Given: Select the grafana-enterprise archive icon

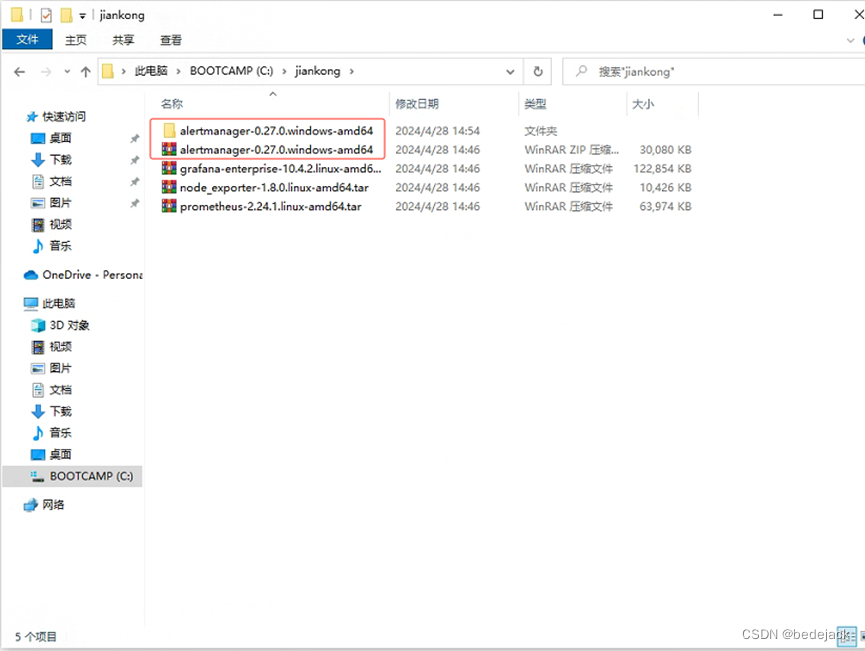Looking at the screenshot, I should [169, 168].
